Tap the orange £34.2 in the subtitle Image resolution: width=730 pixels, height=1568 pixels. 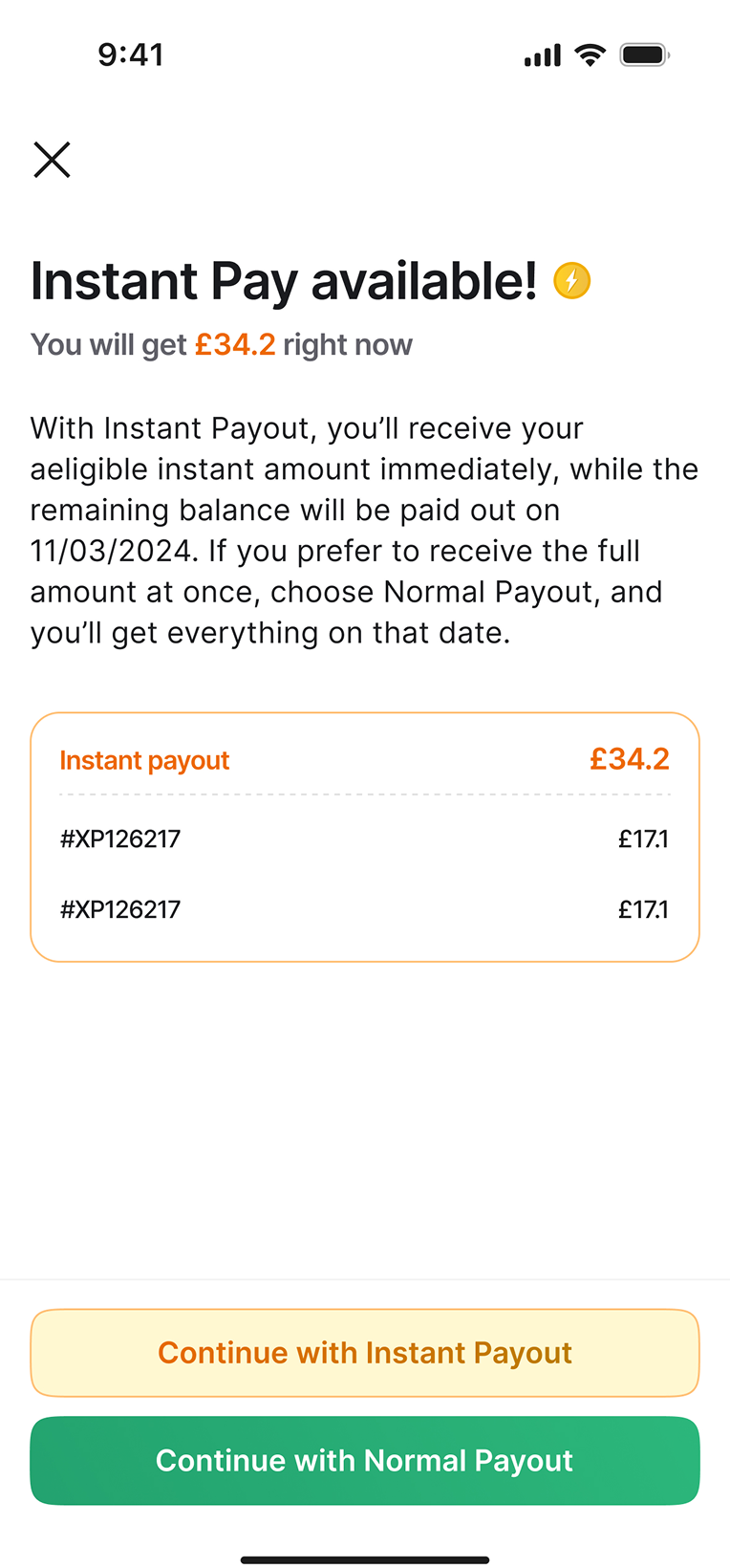pos(235,344)
